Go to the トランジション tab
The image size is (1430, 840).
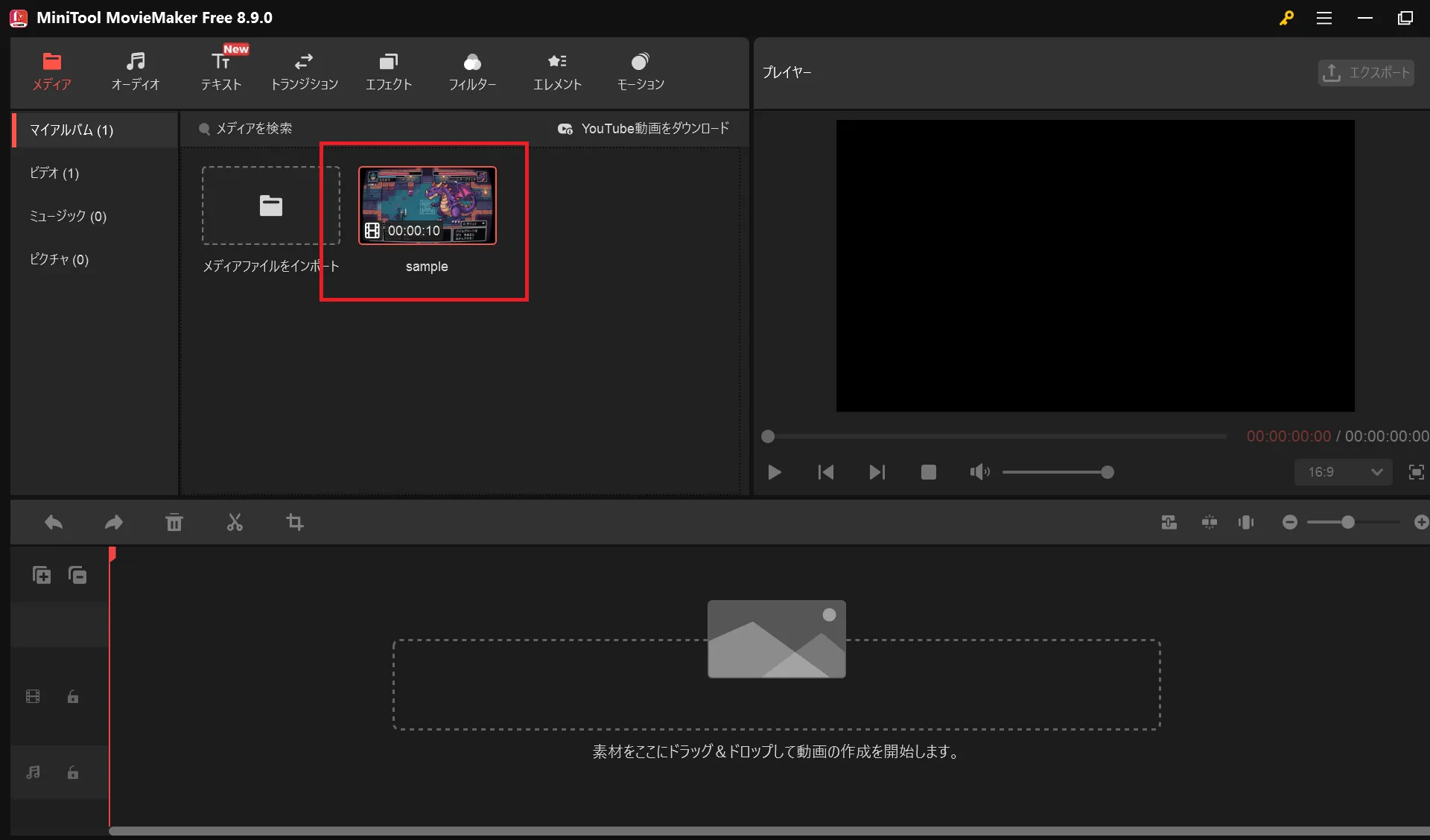pyautogui.click(x=304, y=71)
